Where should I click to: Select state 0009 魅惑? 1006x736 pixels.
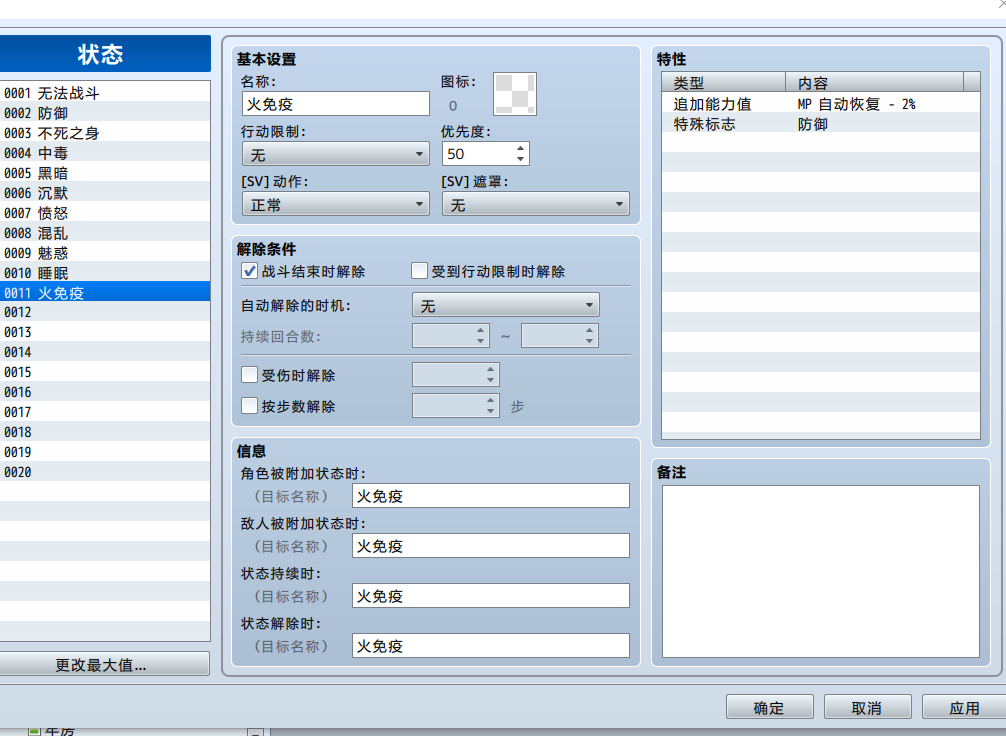[105, 253]
